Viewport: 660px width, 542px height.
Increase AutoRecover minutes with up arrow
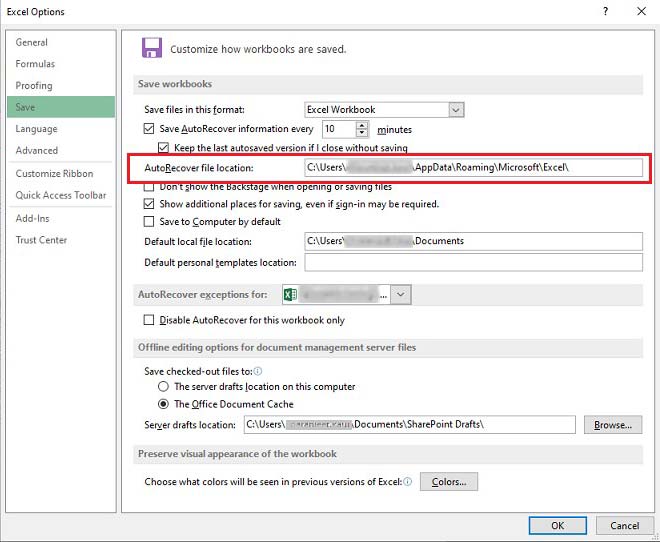click(362, 125)
